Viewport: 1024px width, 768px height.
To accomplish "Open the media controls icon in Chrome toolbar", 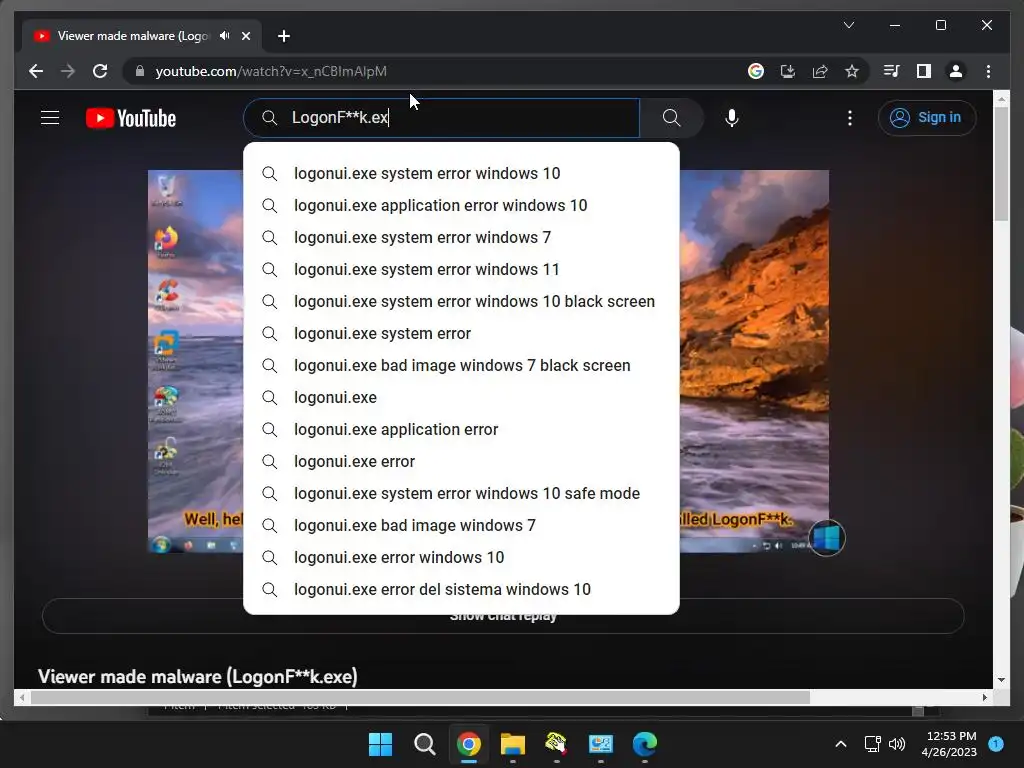I will tap(891, 71).
